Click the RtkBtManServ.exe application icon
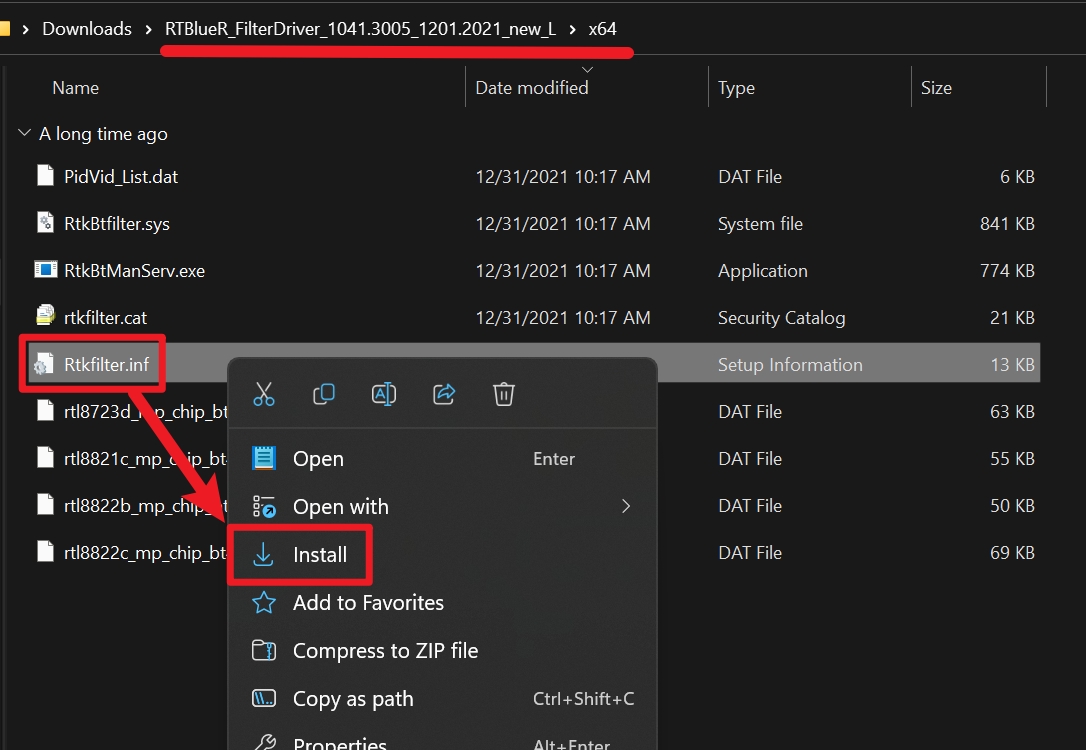 (x=45, y=270)
